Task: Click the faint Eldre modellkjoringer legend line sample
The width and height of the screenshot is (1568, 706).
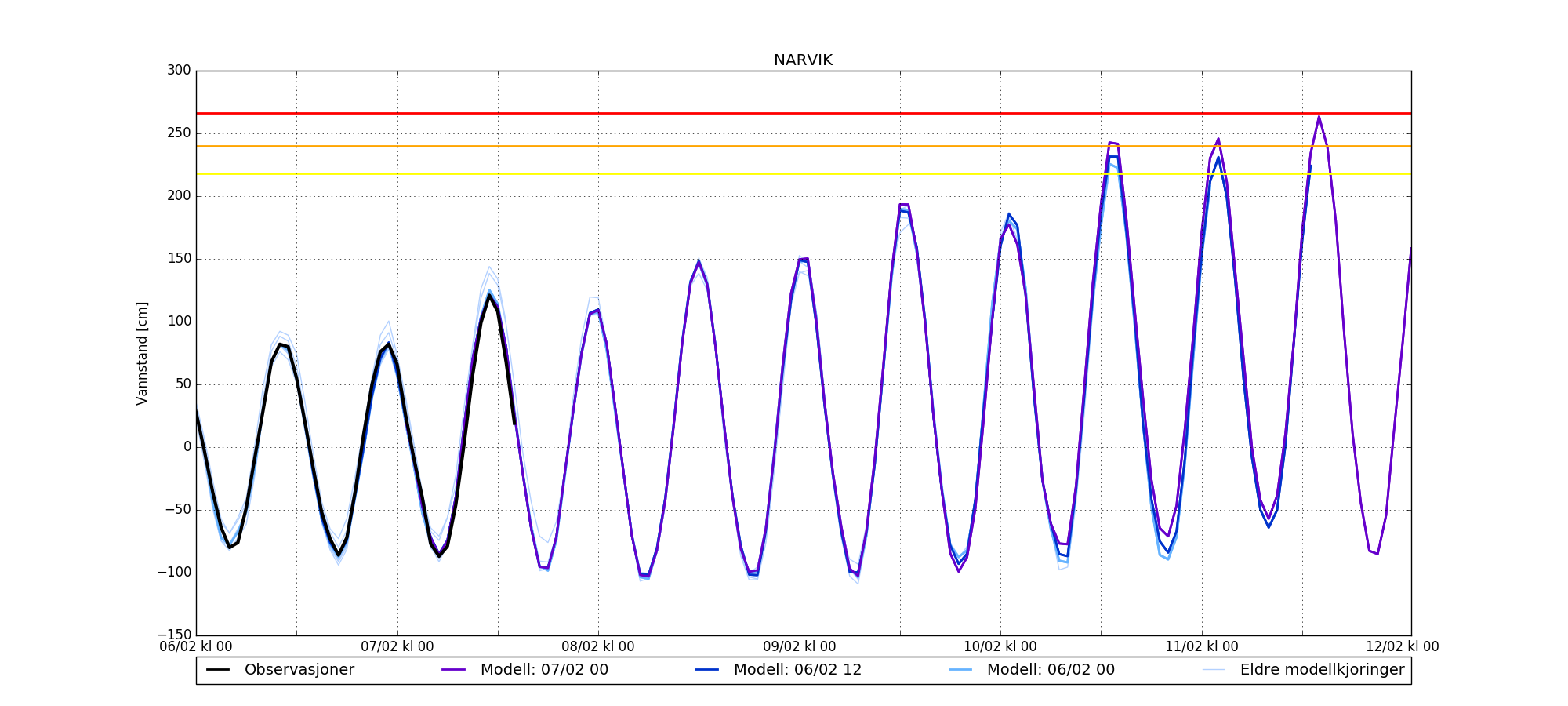Action: pyautogui.click(x=1213, y=670)
